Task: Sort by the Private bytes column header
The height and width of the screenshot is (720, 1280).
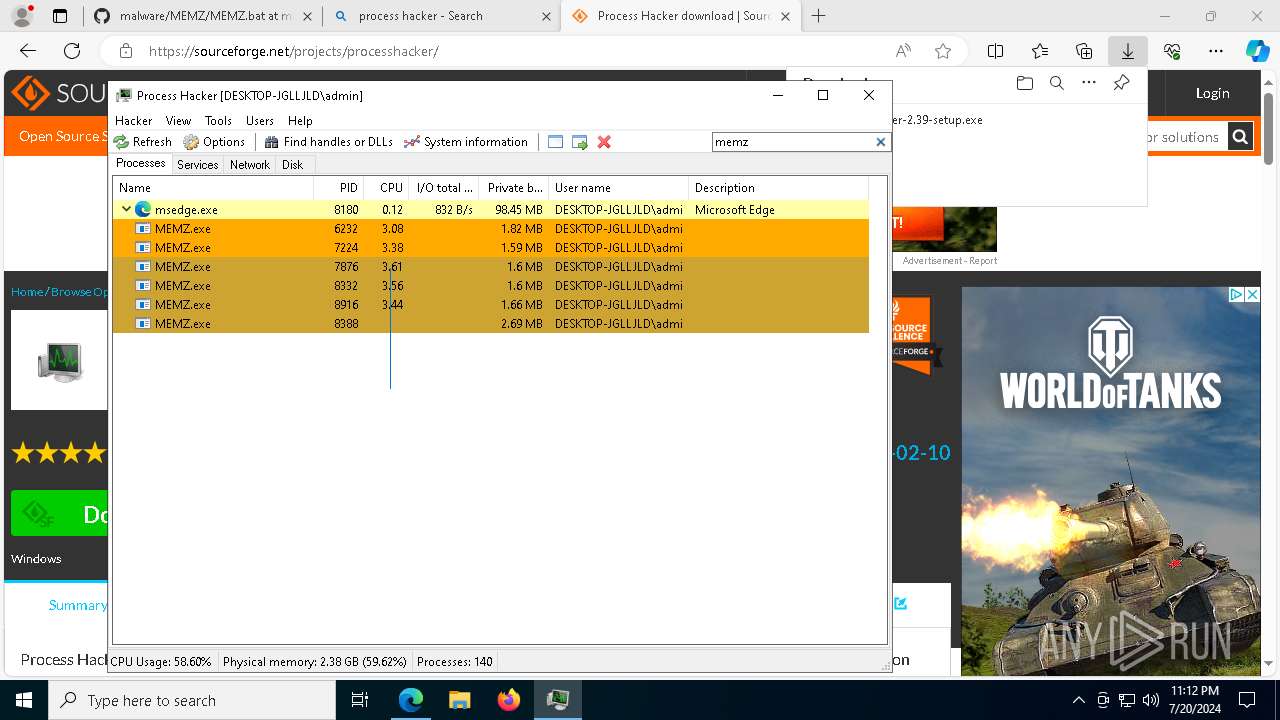Action: point(514,188)
